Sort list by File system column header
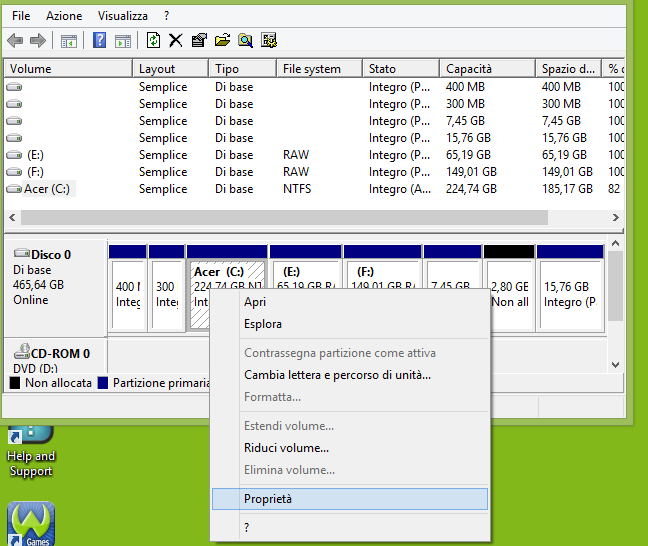This screenshot has height=546, width=648. tap(312, 69)
